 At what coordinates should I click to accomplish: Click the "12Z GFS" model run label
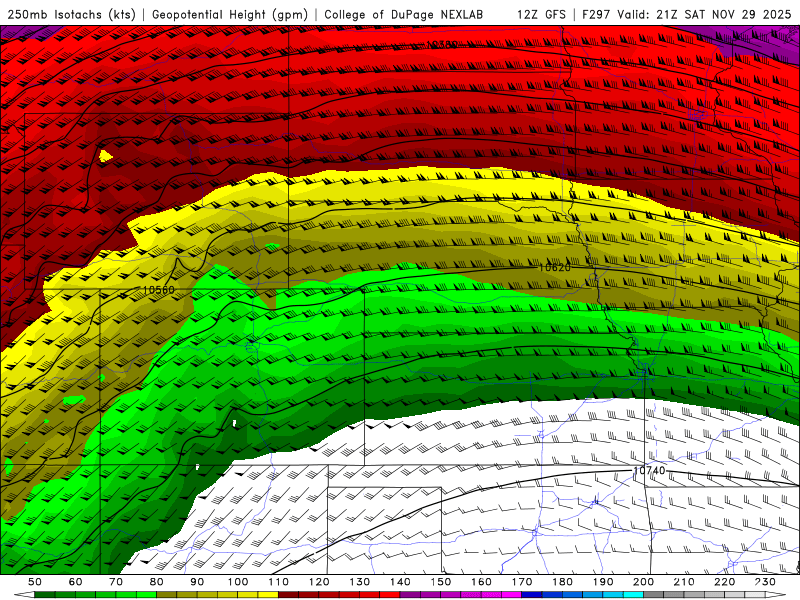[541, 14]
